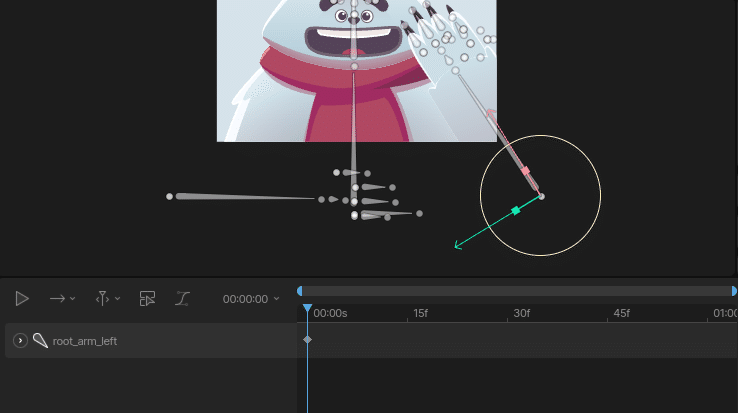Screen dimensions: 738x413
Task: Click the 00:00:00 timecode display
Action: (245, 299)
